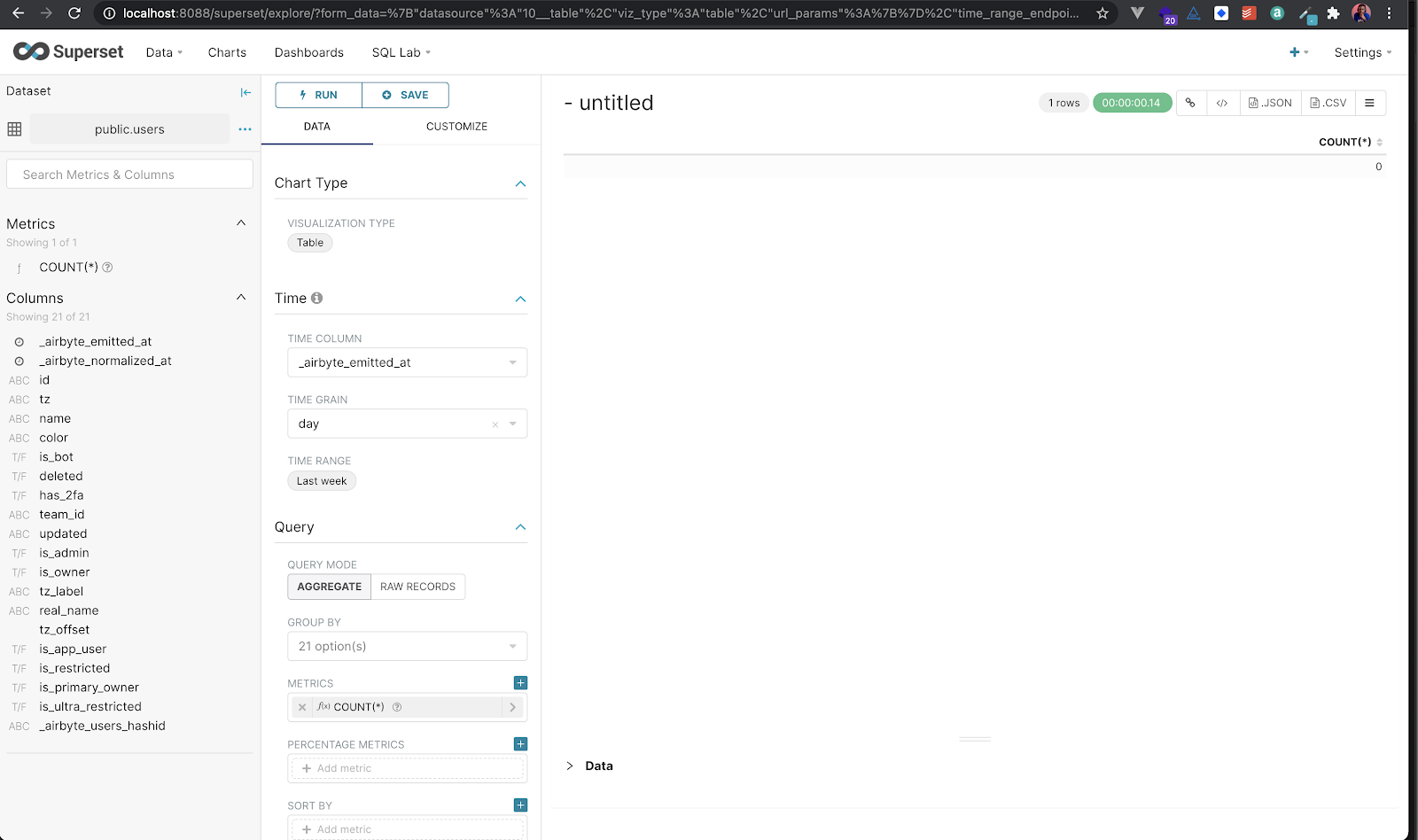Type in the Search Metrics & Columns field
The image size is (1418, 840).
129,174
